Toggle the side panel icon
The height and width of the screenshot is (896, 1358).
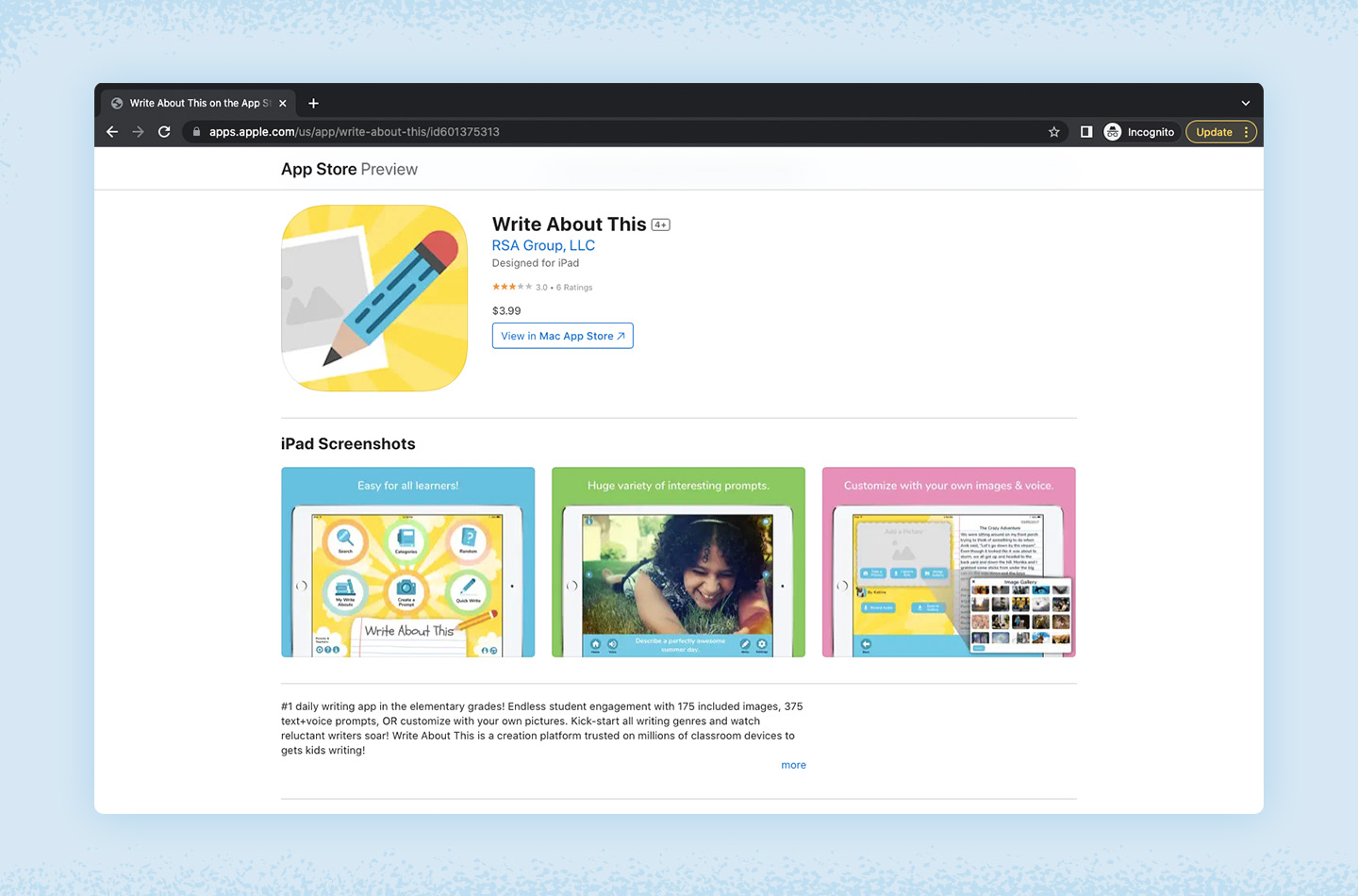tap(1086, 132)
